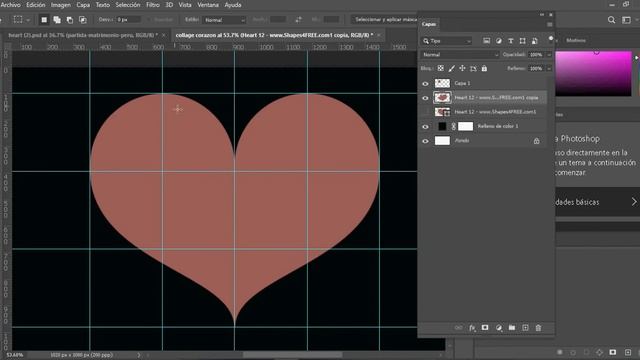This screenshot has width=640, height=360.
Task: Expand the status bar info arrow
Action: click(139, 355)
